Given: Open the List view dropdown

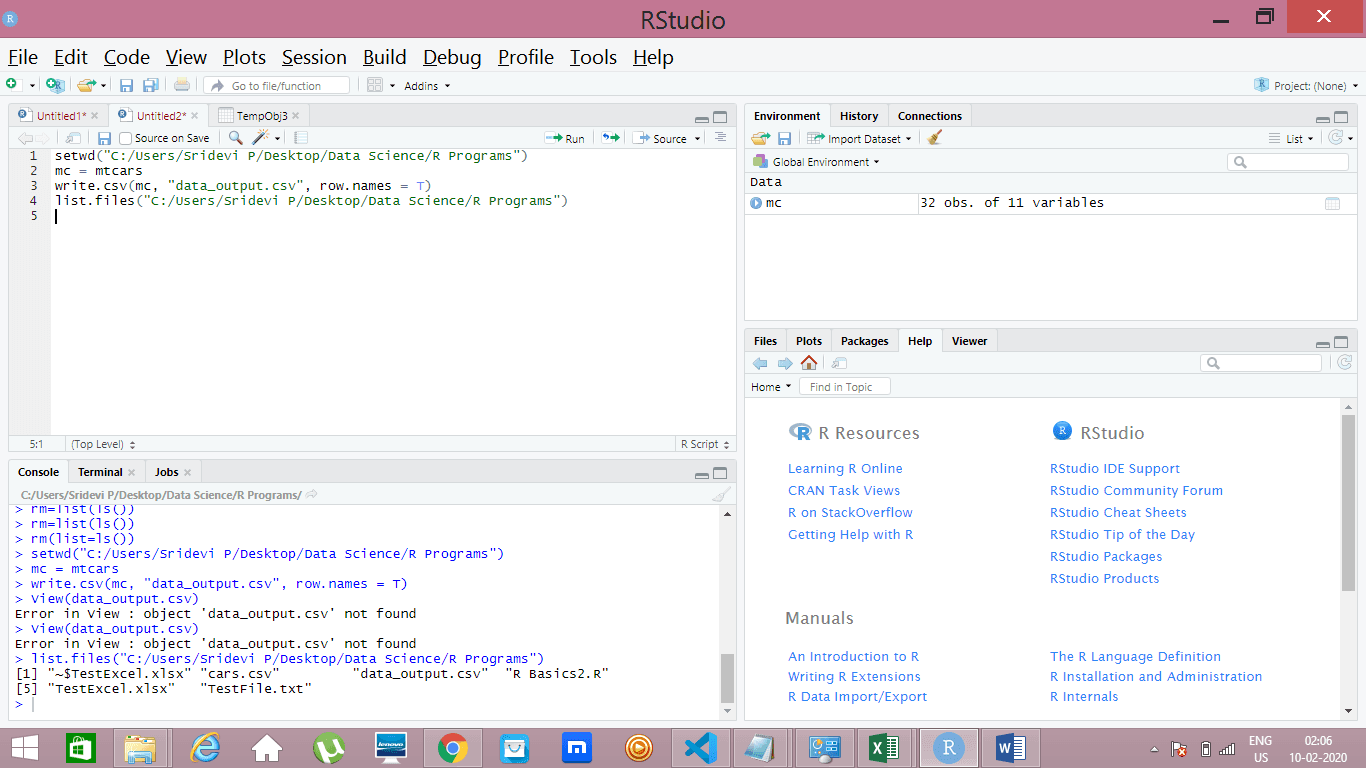Looking at the screenshot, I should (1290, 138).
